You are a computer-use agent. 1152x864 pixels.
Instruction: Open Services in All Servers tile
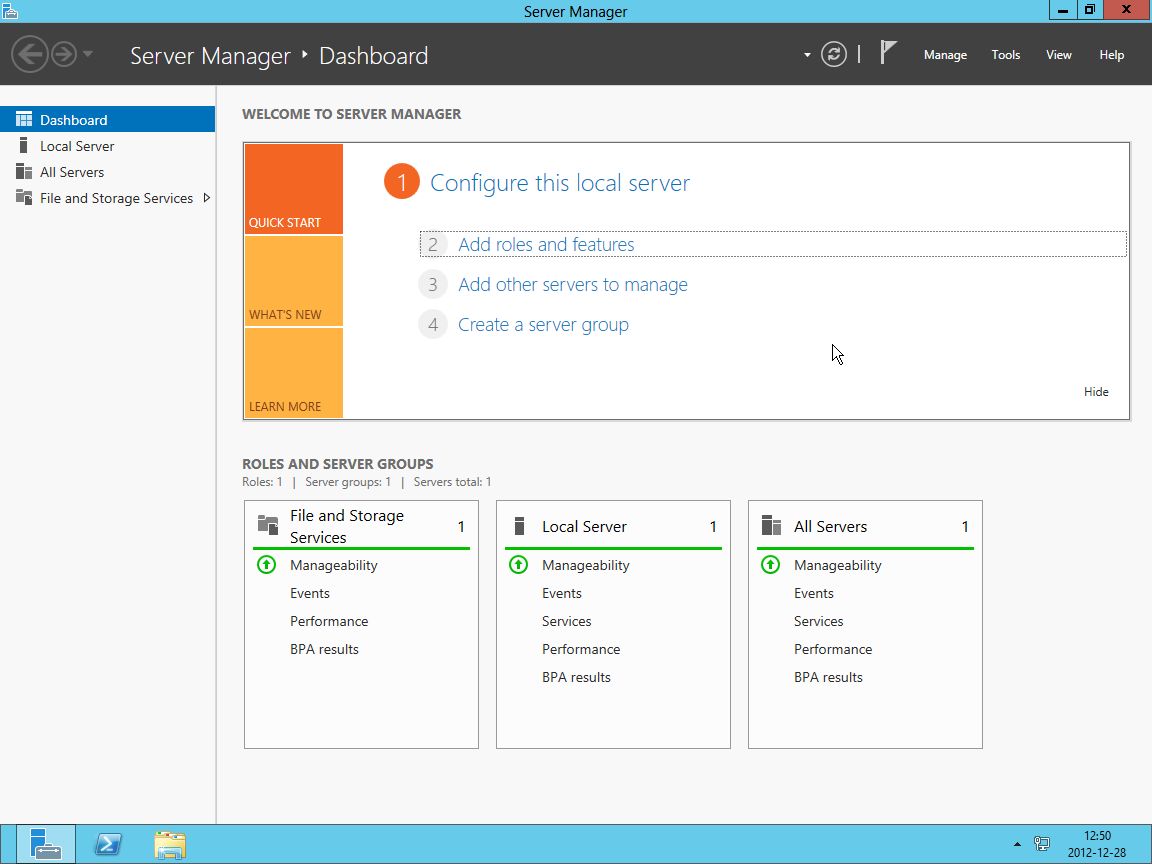(x=818, y=621)
